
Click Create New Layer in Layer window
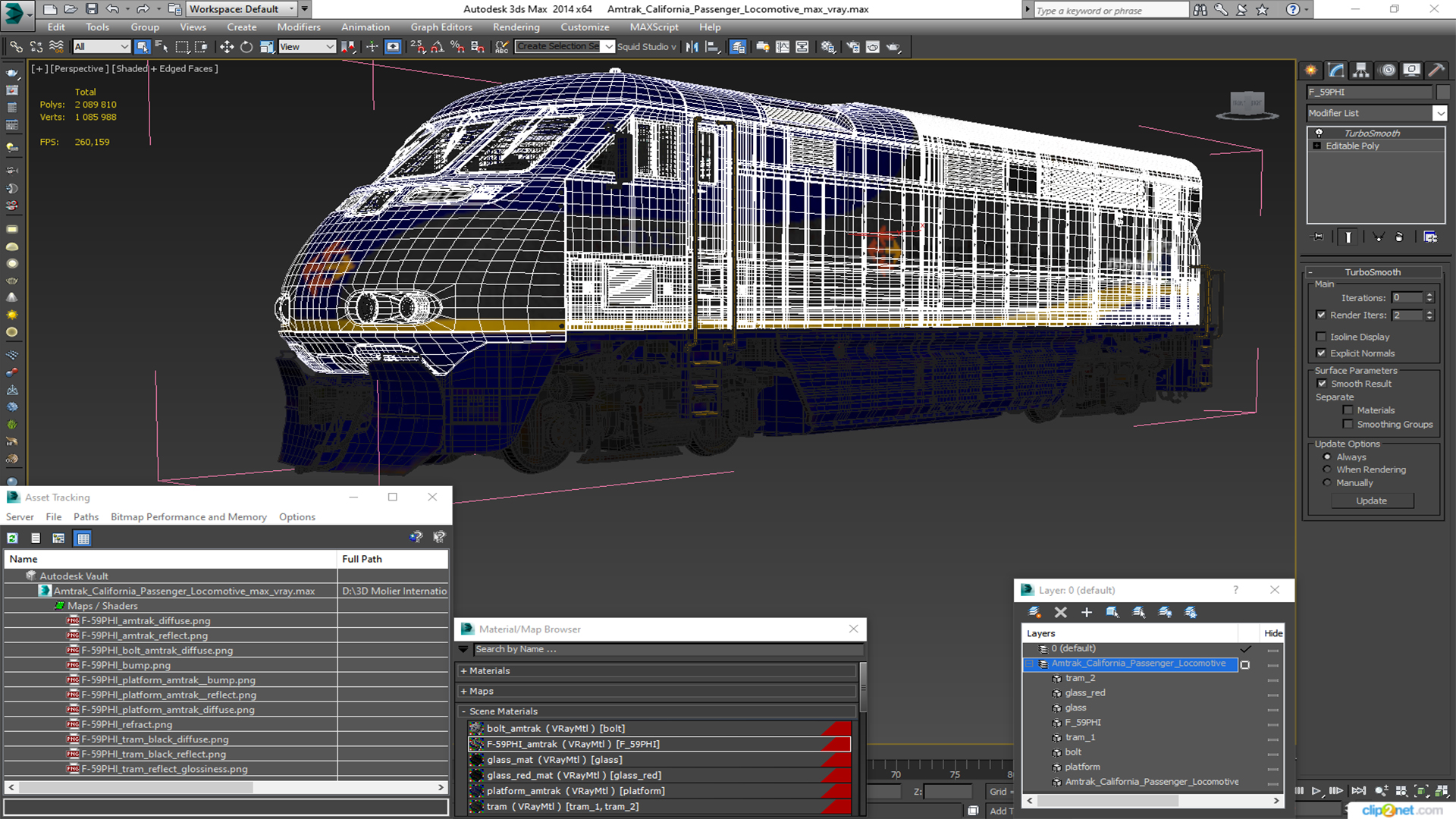click(x=1034, y=612)
